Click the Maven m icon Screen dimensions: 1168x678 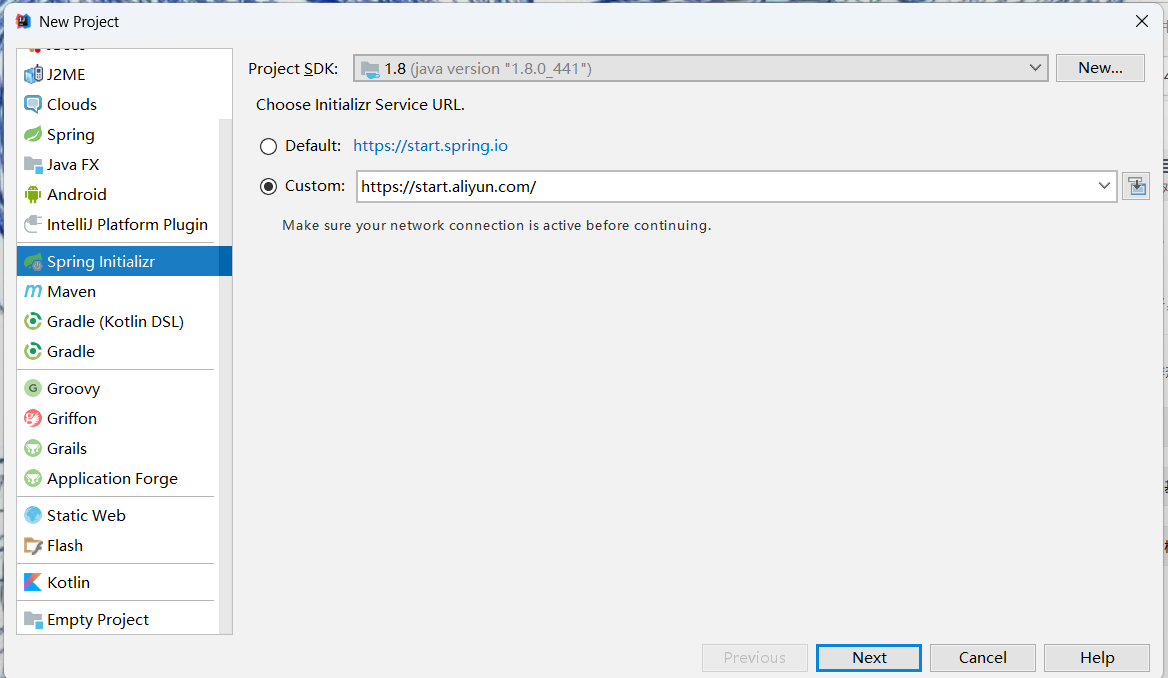coord(33,291)
